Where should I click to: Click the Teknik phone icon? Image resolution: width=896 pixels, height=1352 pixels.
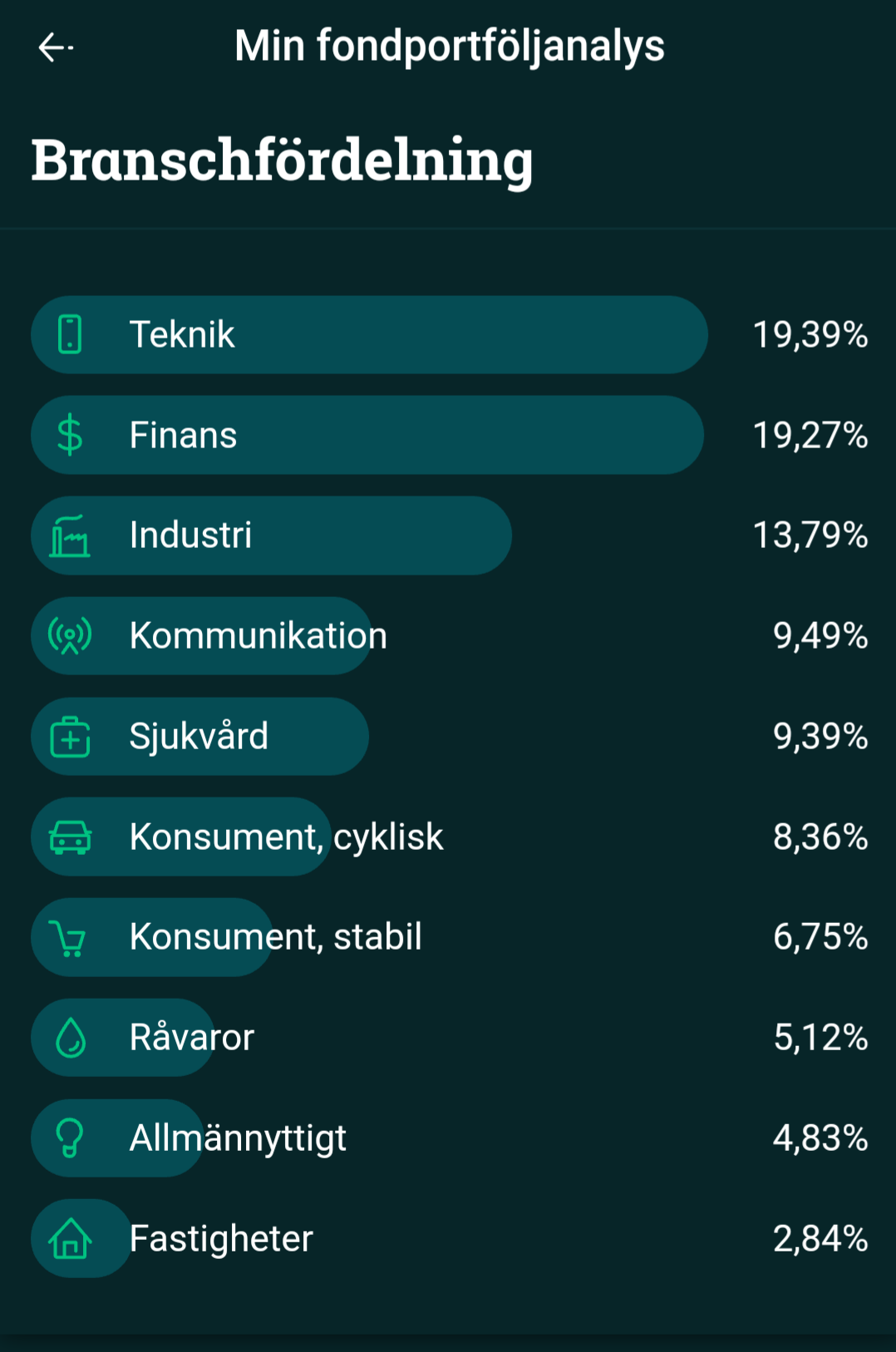70,334
